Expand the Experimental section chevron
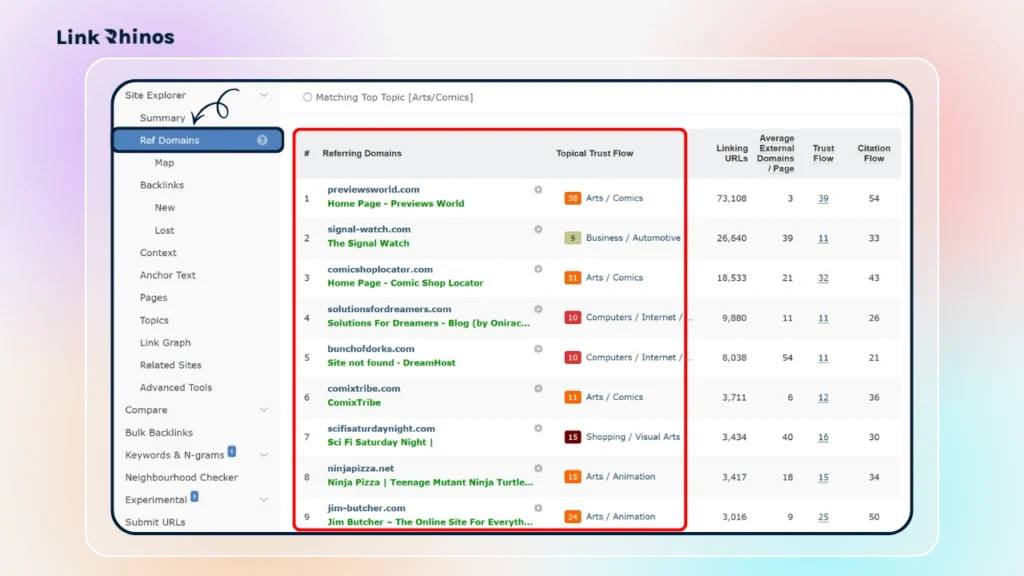The width and height of the screenshot is (1024, 576). [264, 500]
